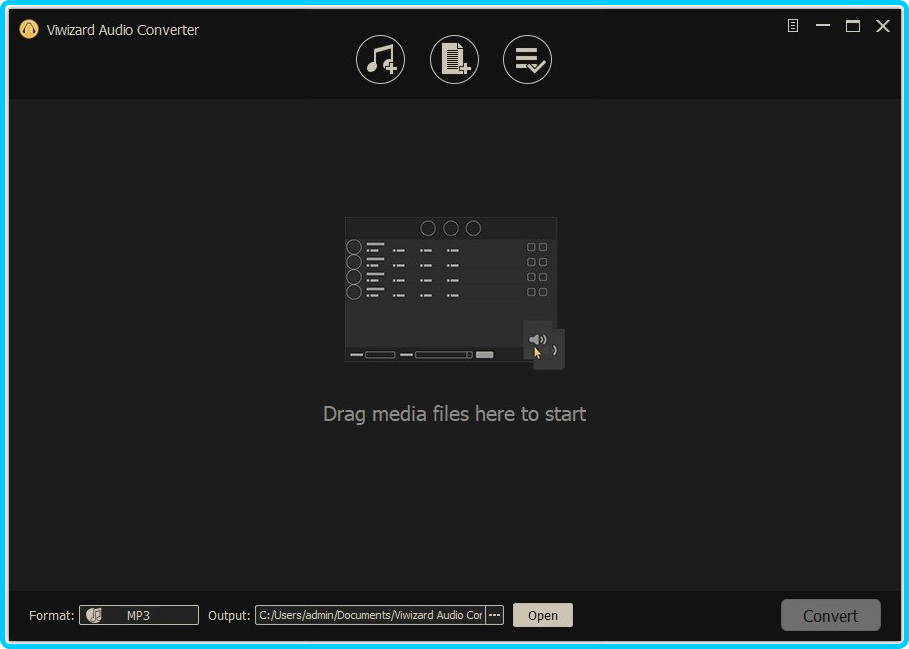Click the Convert button
The width and height of the screenshot is (909, 649).
coord(830,615)
